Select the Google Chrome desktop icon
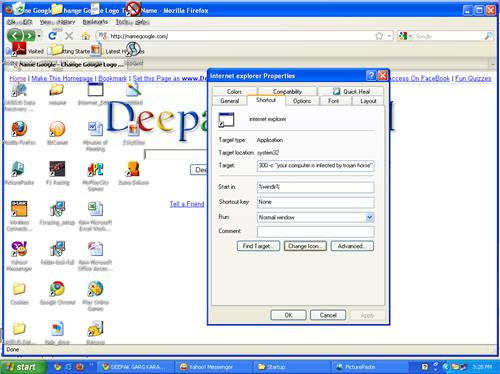The height and width of the screenshot is (374, 500). click(x=57, y=293)
